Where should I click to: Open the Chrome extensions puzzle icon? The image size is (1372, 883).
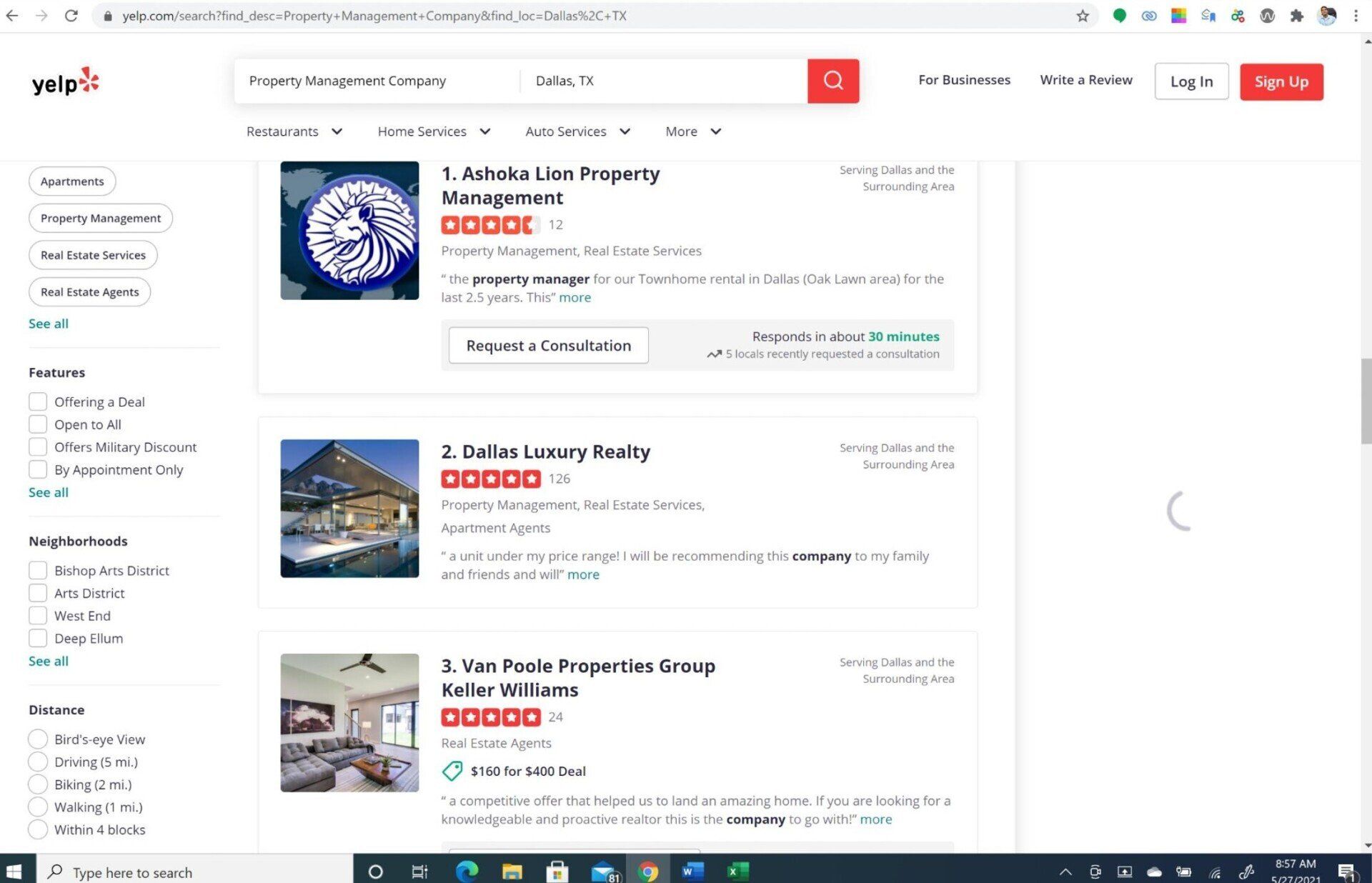1296,16
